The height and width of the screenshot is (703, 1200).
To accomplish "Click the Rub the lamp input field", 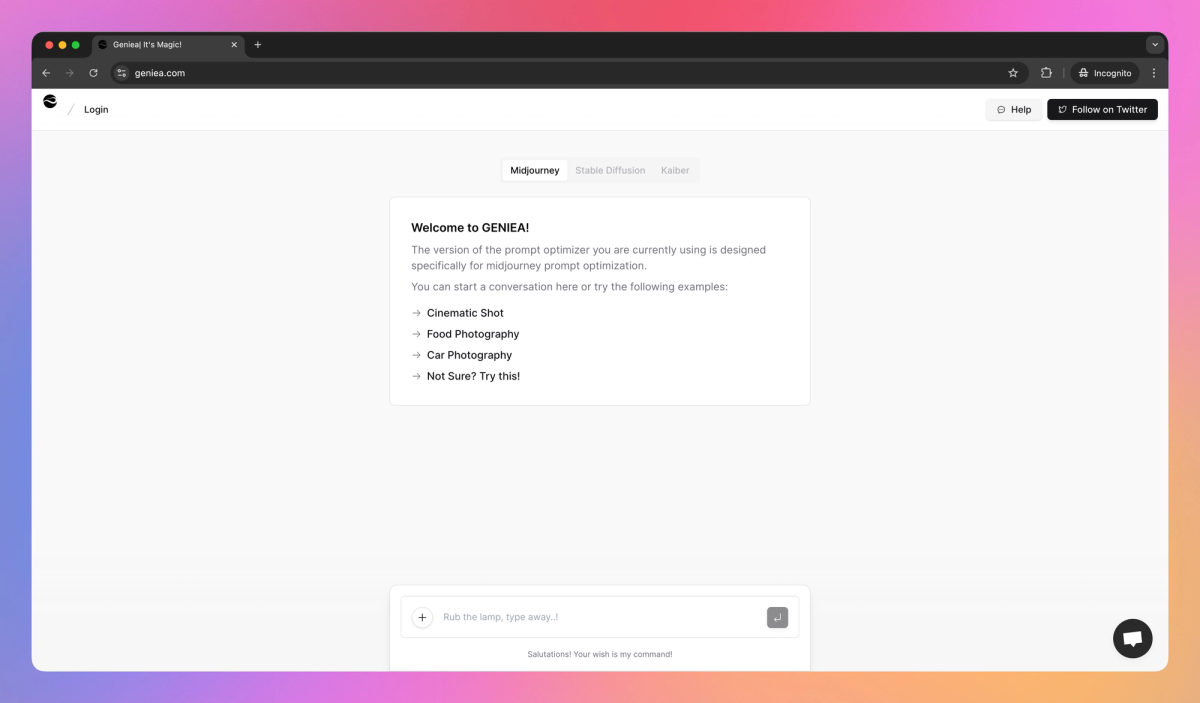I will click(560, 617).
